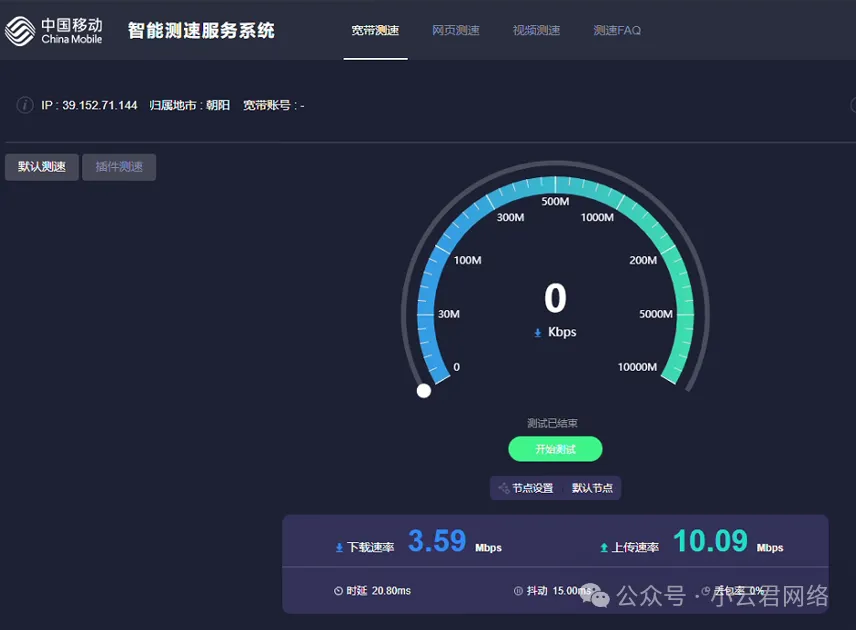The width and height of the screenshot is (856, 630).
Task: Click the download arrow beside Kbps in gauge
Action: (537, 332)
